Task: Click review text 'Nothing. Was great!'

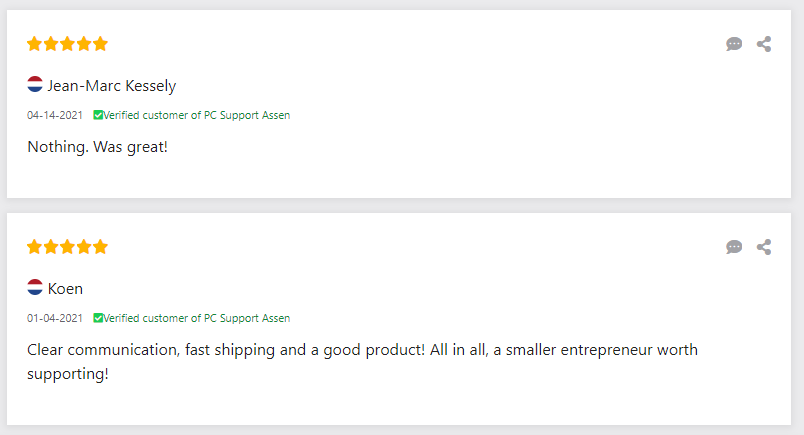Action: tap(97, 147)
